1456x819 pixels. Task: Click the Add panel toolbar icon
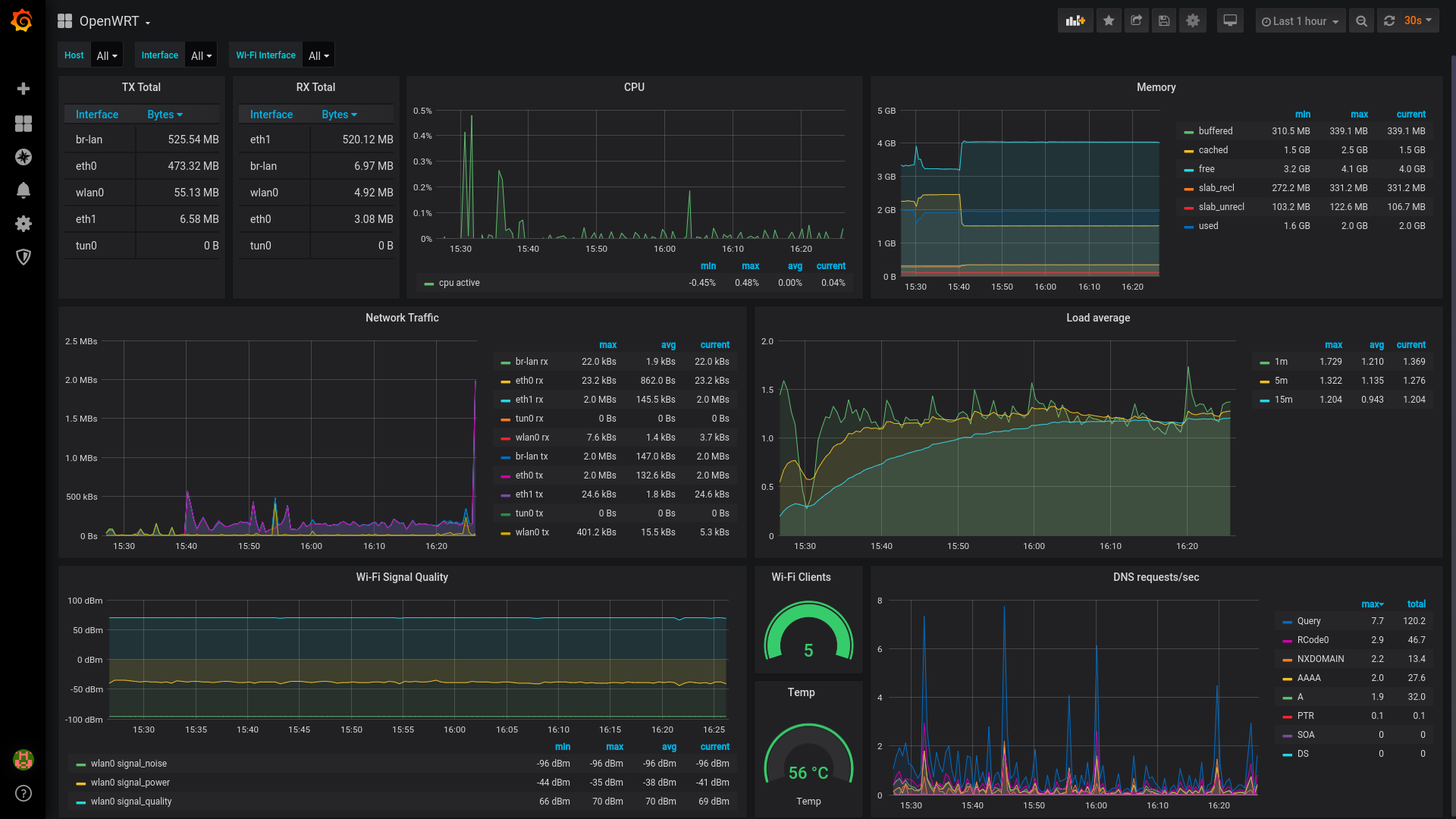click(1075, 21)
